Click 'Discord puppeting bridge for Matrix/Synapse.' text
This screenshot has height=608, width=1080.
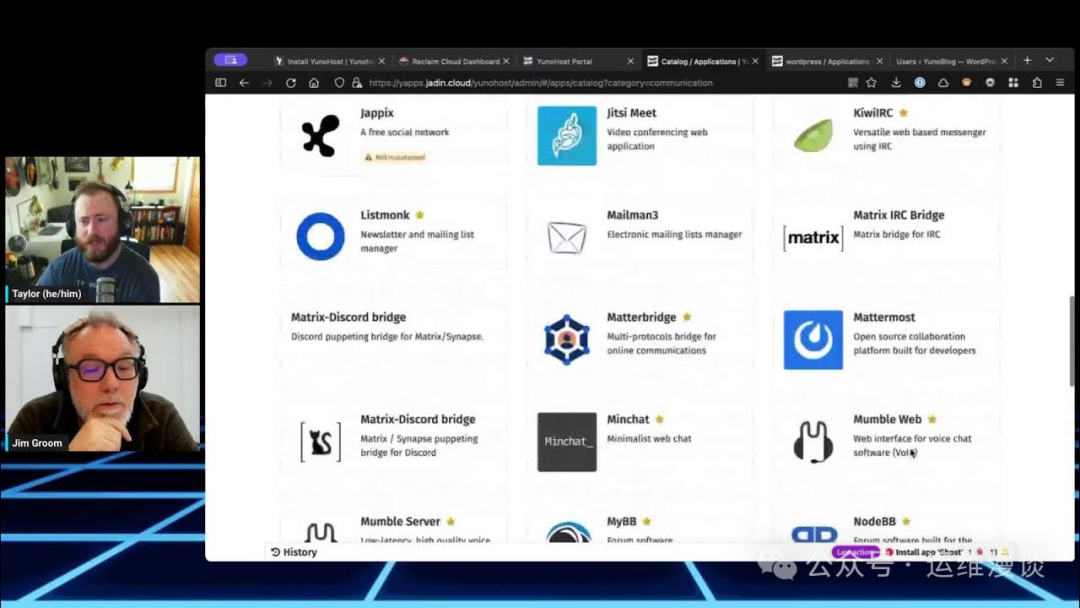coord(387,337)
